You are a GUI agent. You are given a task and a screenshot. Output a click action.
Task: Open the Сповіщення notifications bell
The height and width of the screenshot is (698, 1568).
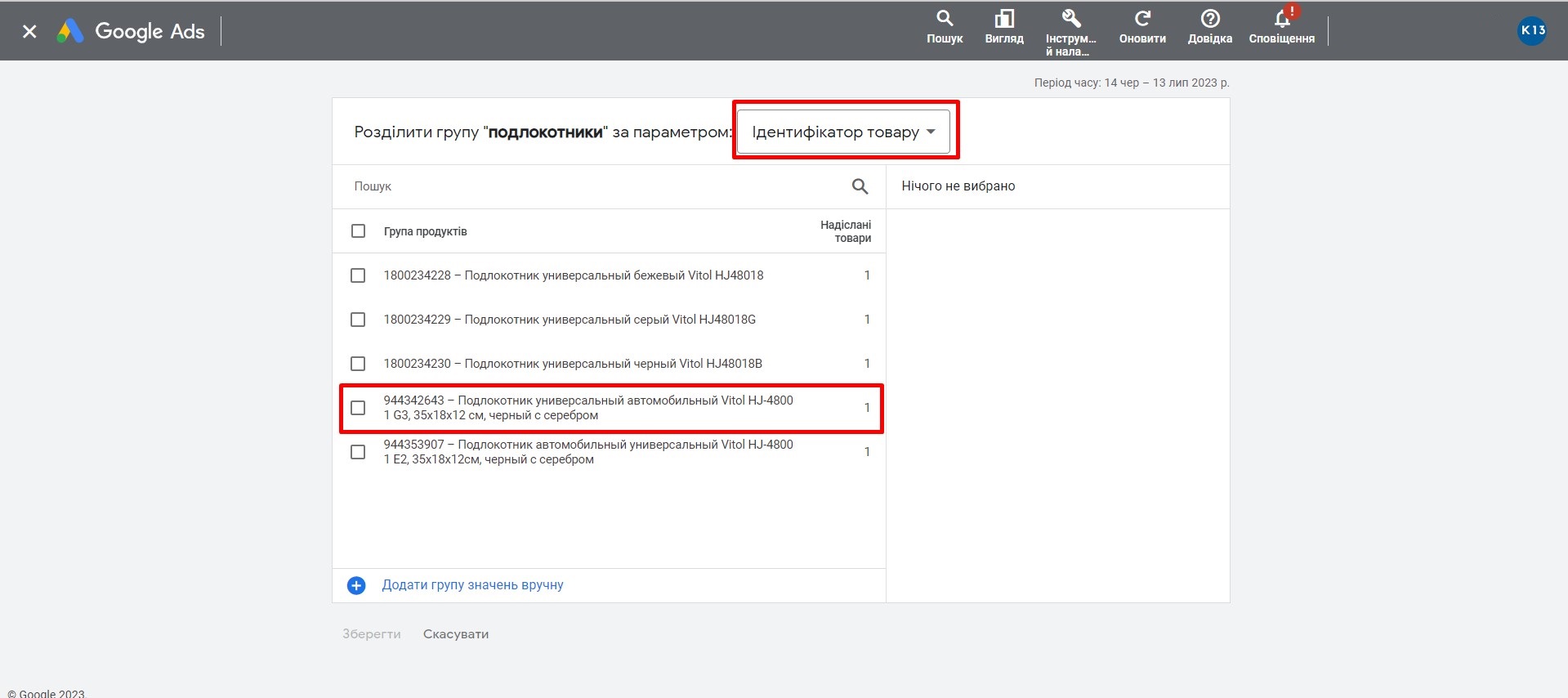click(1282, 27)
